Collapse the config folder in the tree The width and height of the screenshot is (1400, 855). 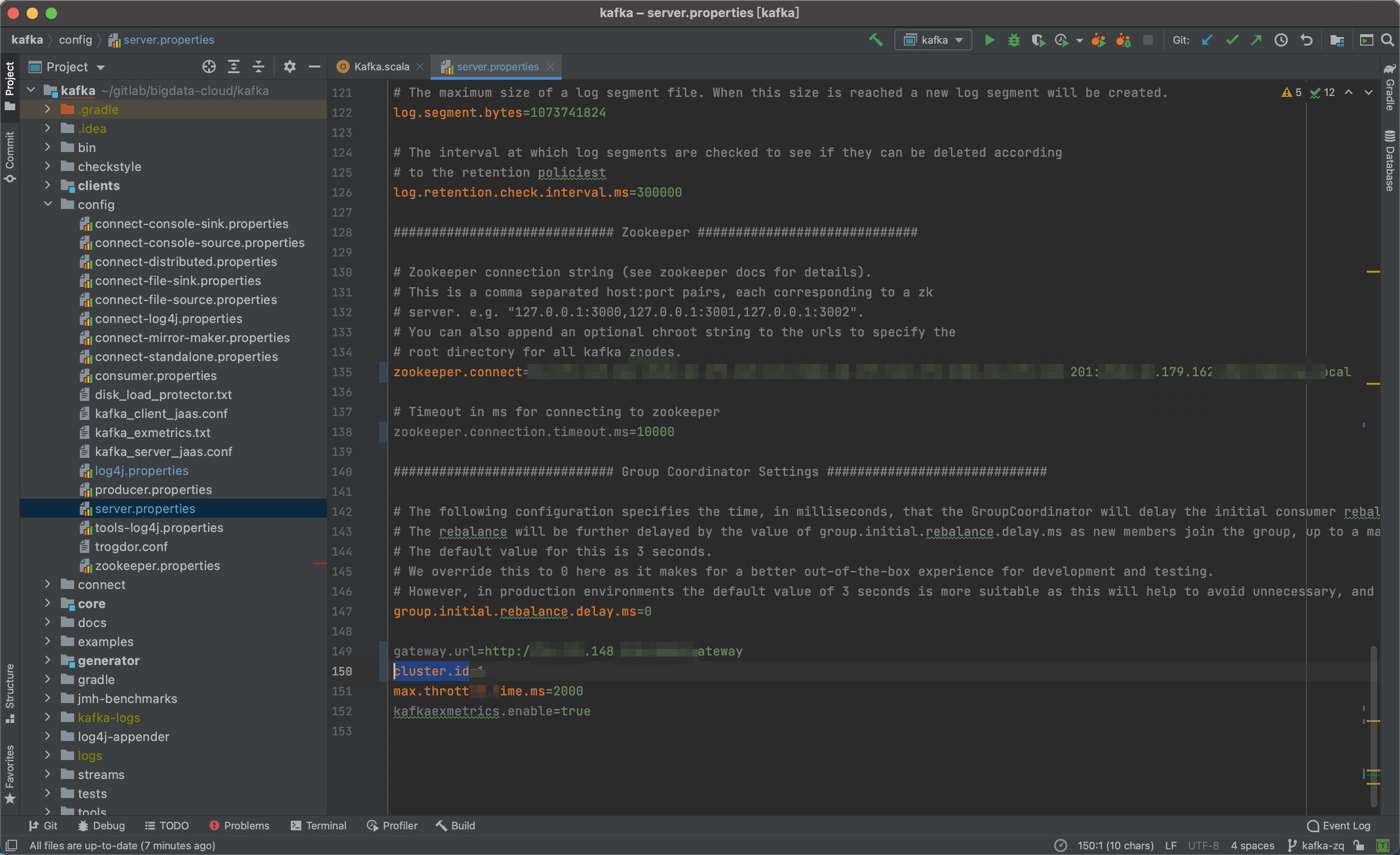(48, 204)
